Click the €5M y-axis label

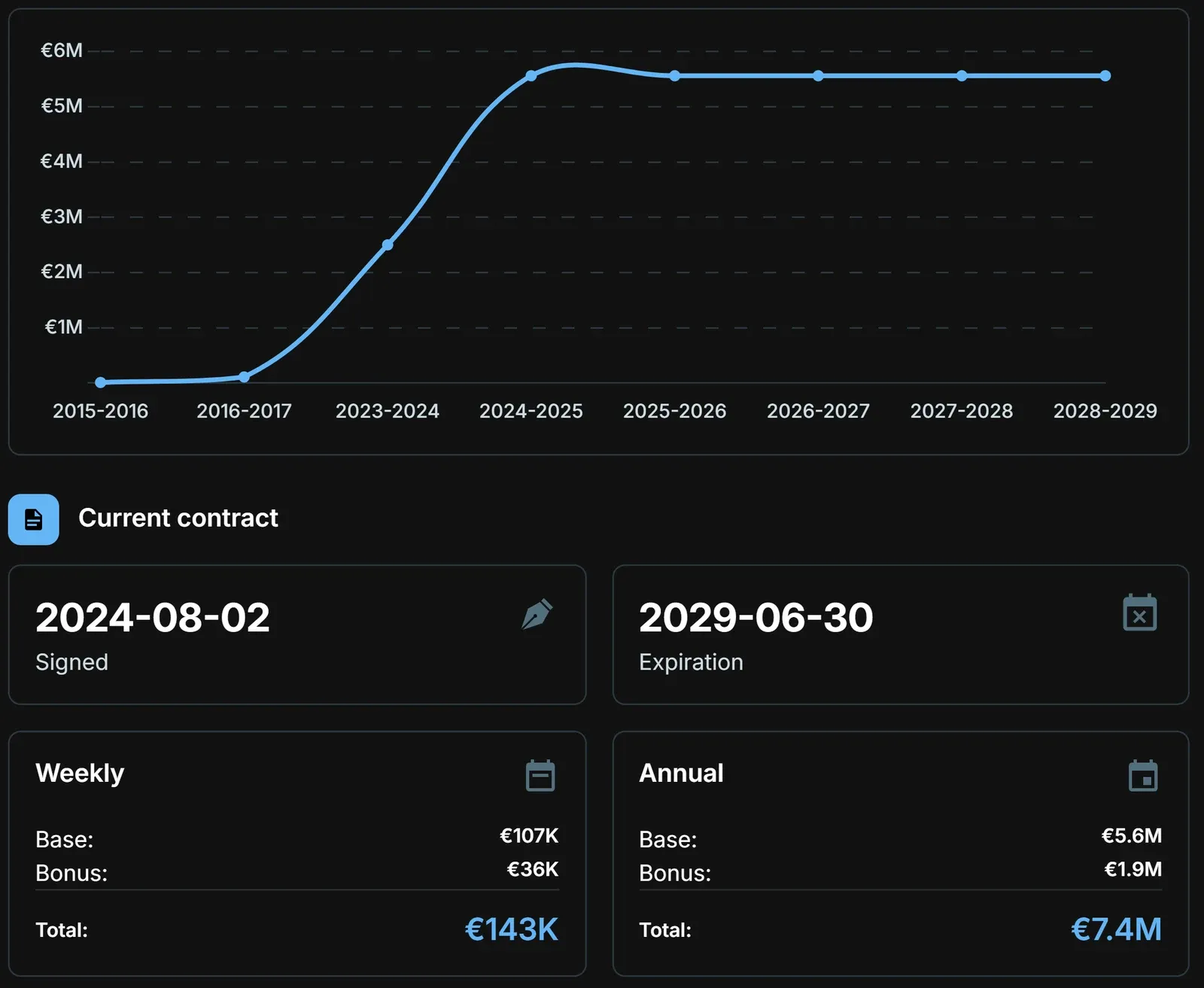tap(62, 106)
